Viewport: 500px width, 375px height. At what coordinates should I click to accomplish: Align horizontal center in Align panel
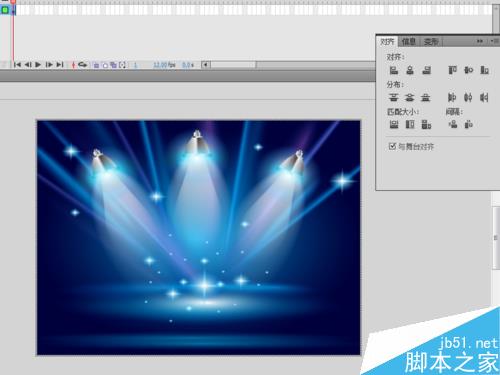pyautogui.click(x=410, y=70)
